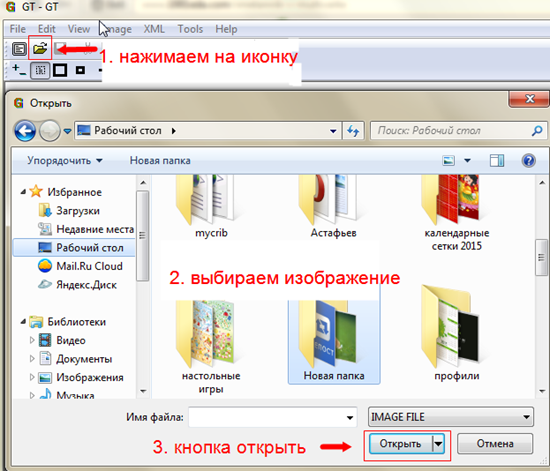Image resolution: width=550 pixels, height=471 pixels.
Task: Expand the Документы library node
Action: (32, 359)
